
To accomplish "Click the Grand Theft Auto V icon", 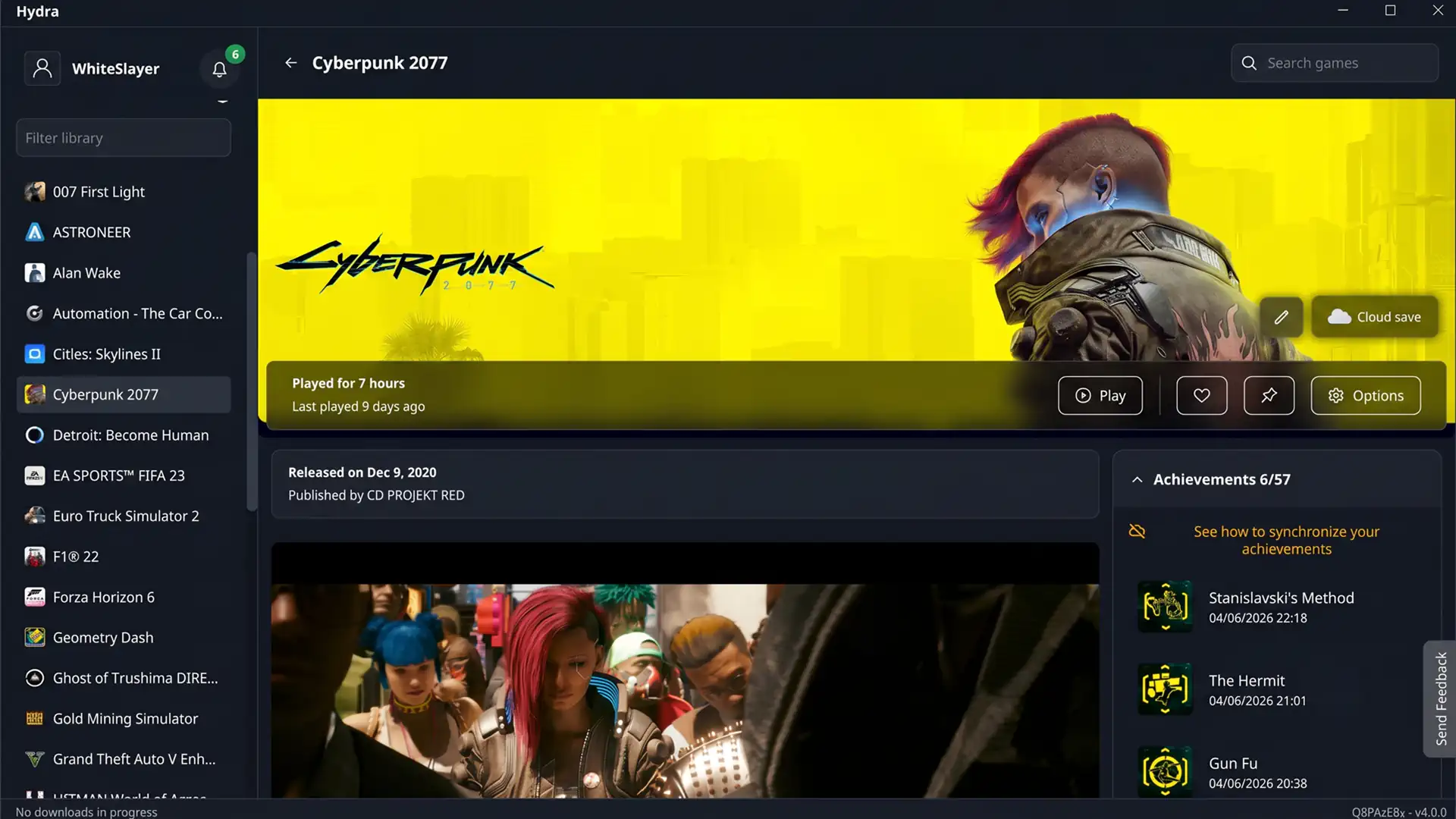I will 35,759.
